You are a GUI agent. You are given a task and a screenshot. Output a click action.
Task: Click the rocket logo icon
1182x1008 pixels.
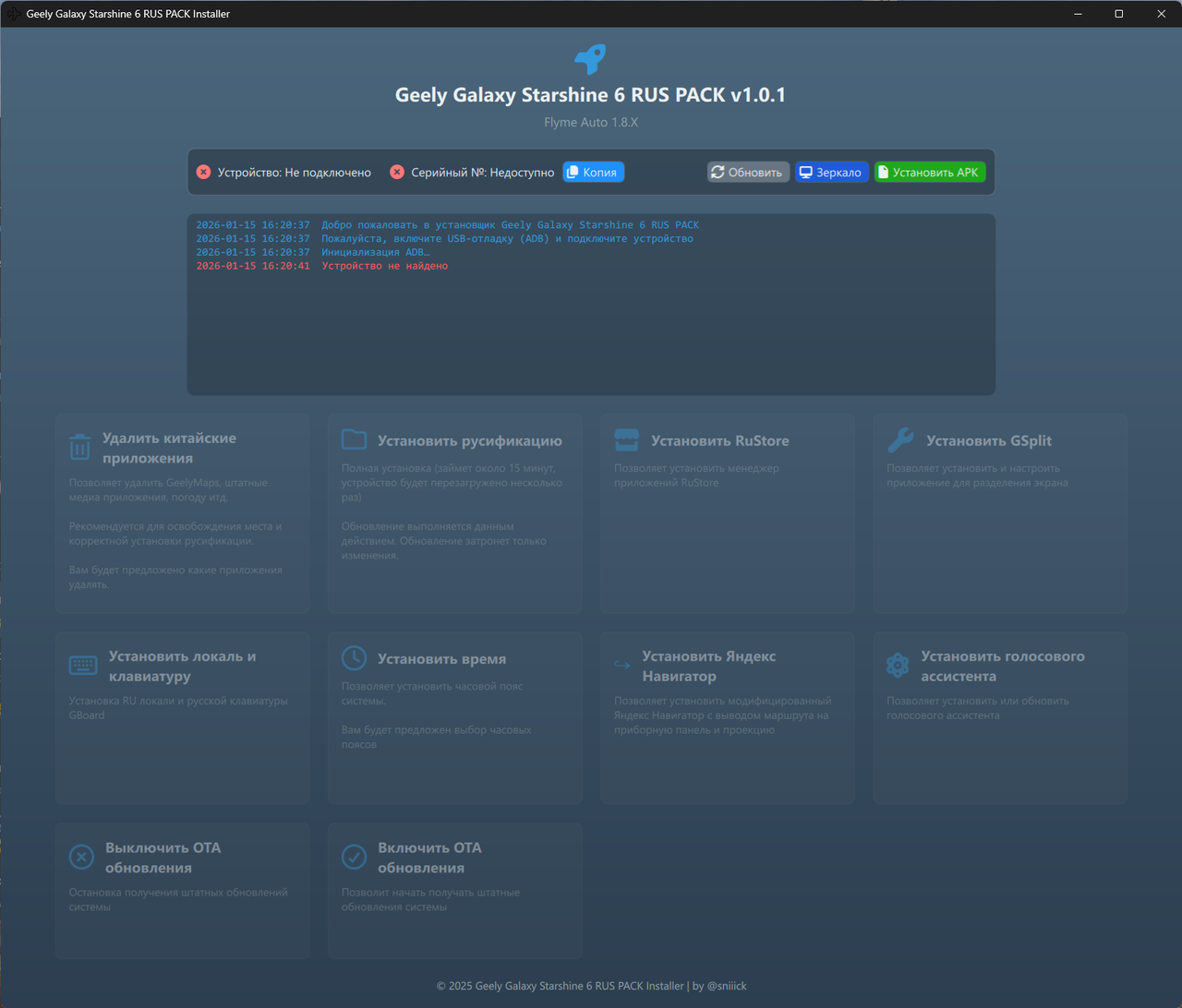[x=591, y=59]
